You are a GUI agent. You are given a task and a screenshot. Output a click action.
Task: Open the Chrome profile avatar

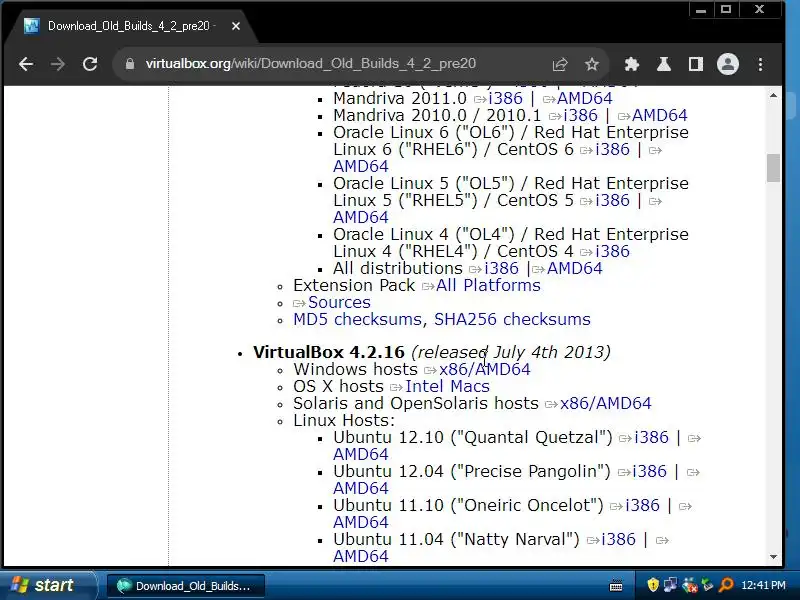[x=728, y=64]
